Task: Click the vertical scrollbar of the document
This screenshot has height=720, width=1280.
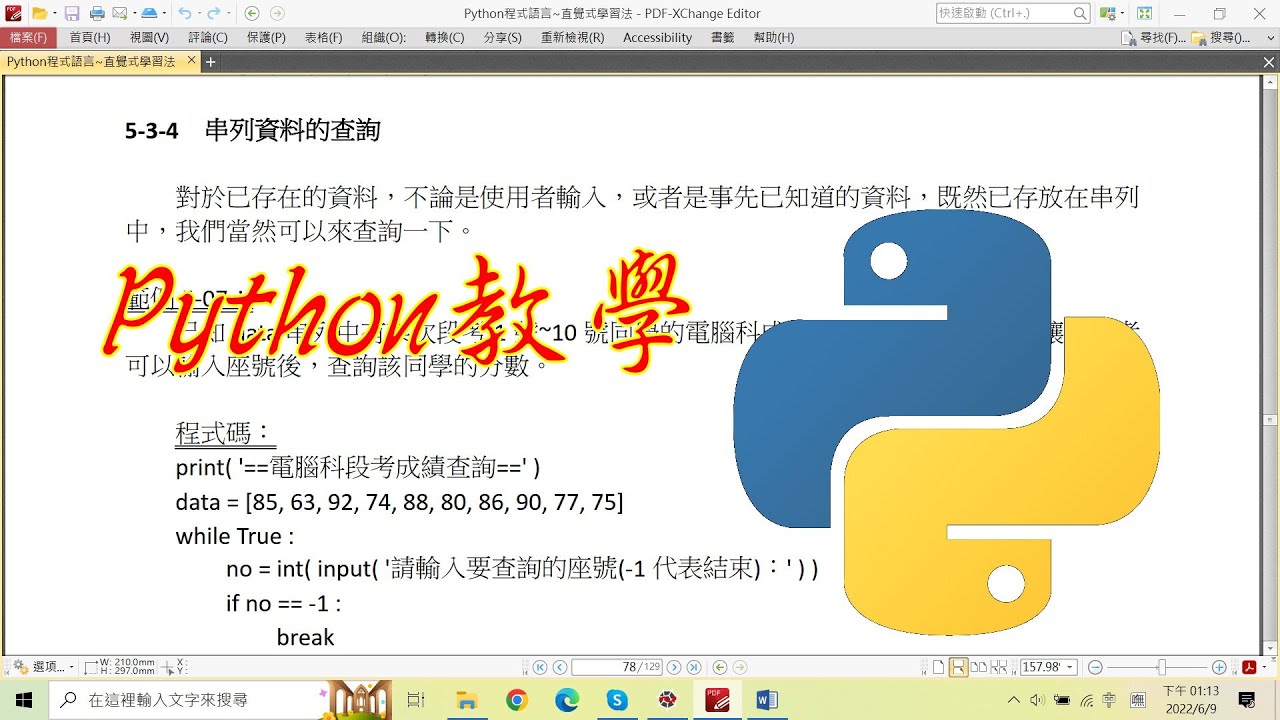Action: 1270,365
